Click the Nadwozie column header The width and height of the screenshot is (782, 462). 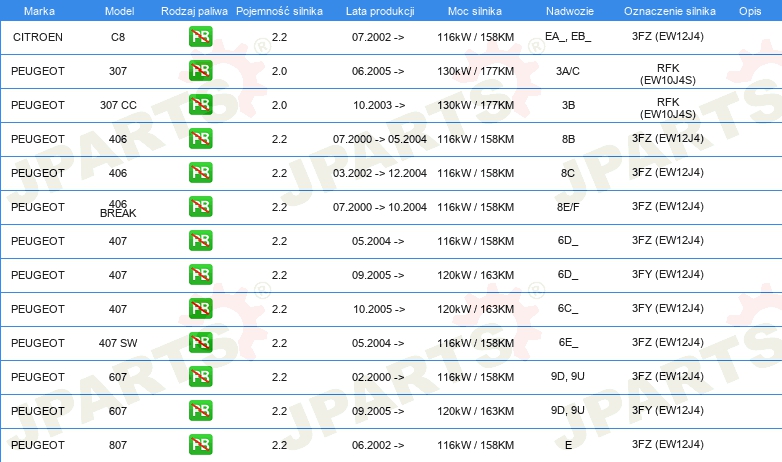tap(570, 11)
